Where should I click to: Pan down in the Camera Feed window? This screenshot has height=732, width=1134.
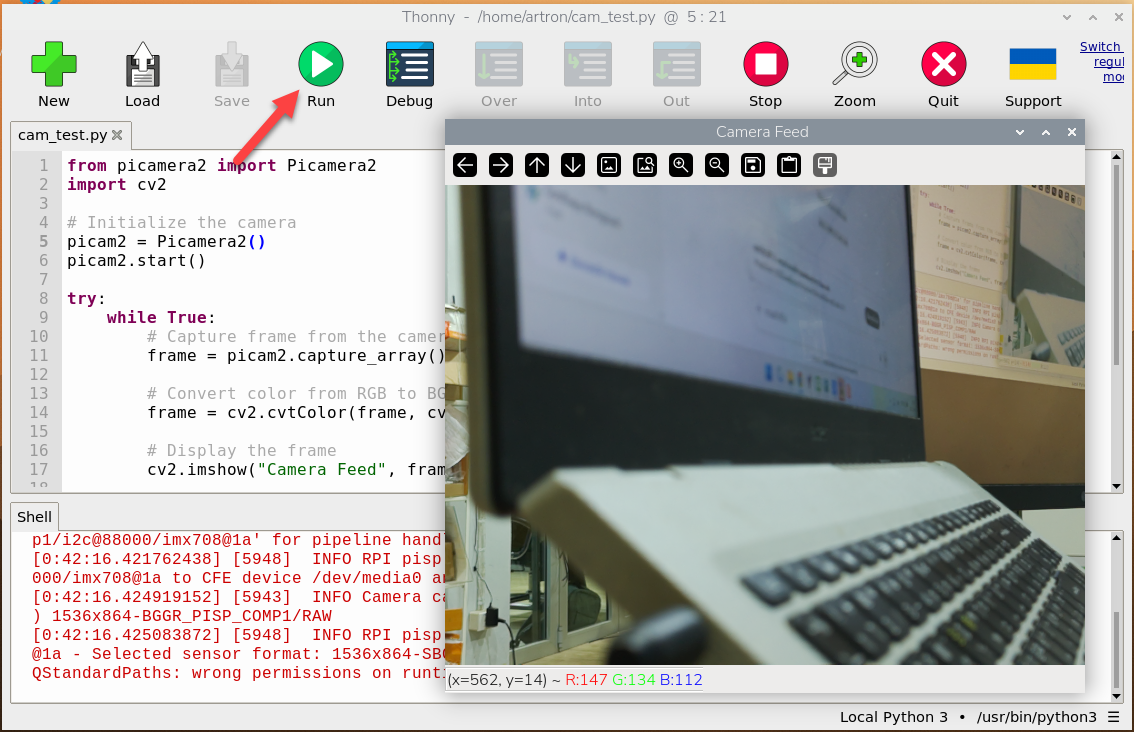(573, 165)
